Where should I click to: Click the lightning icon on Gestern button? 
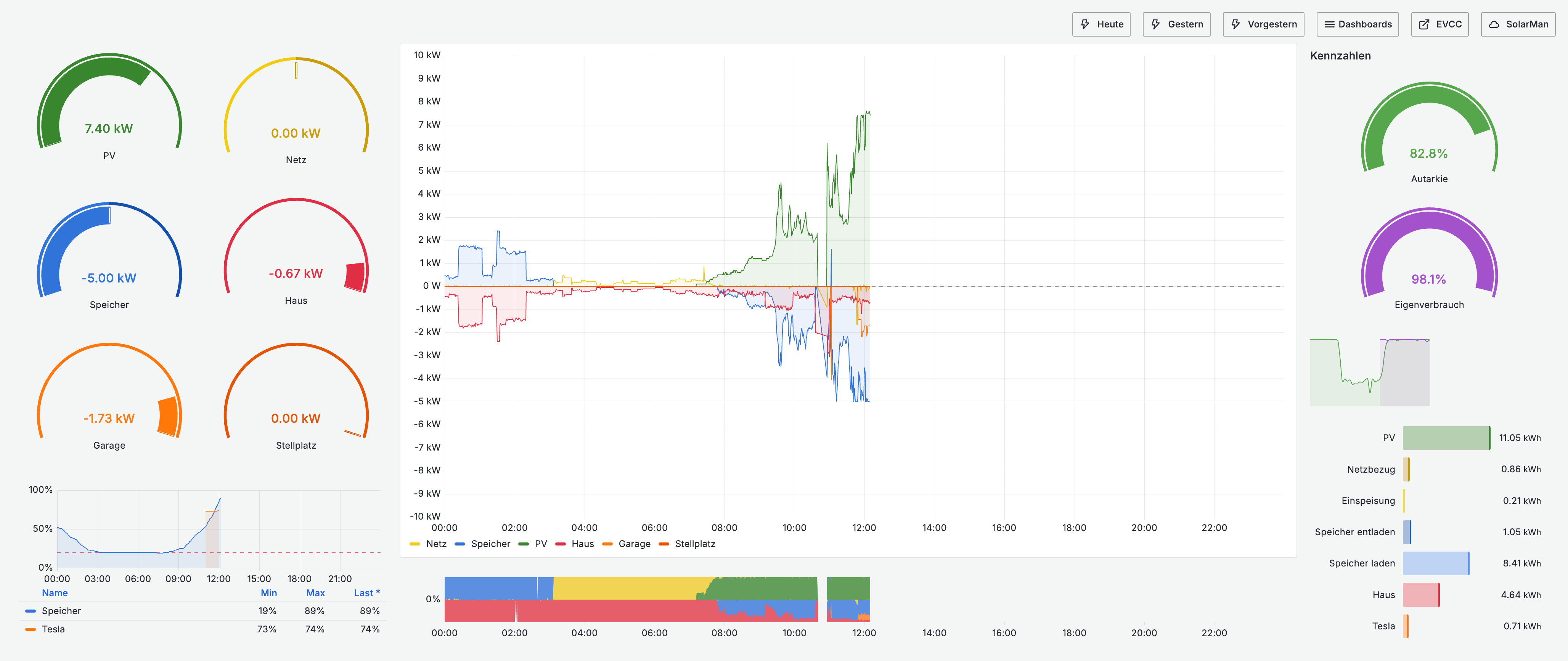tap(1155, 24)
